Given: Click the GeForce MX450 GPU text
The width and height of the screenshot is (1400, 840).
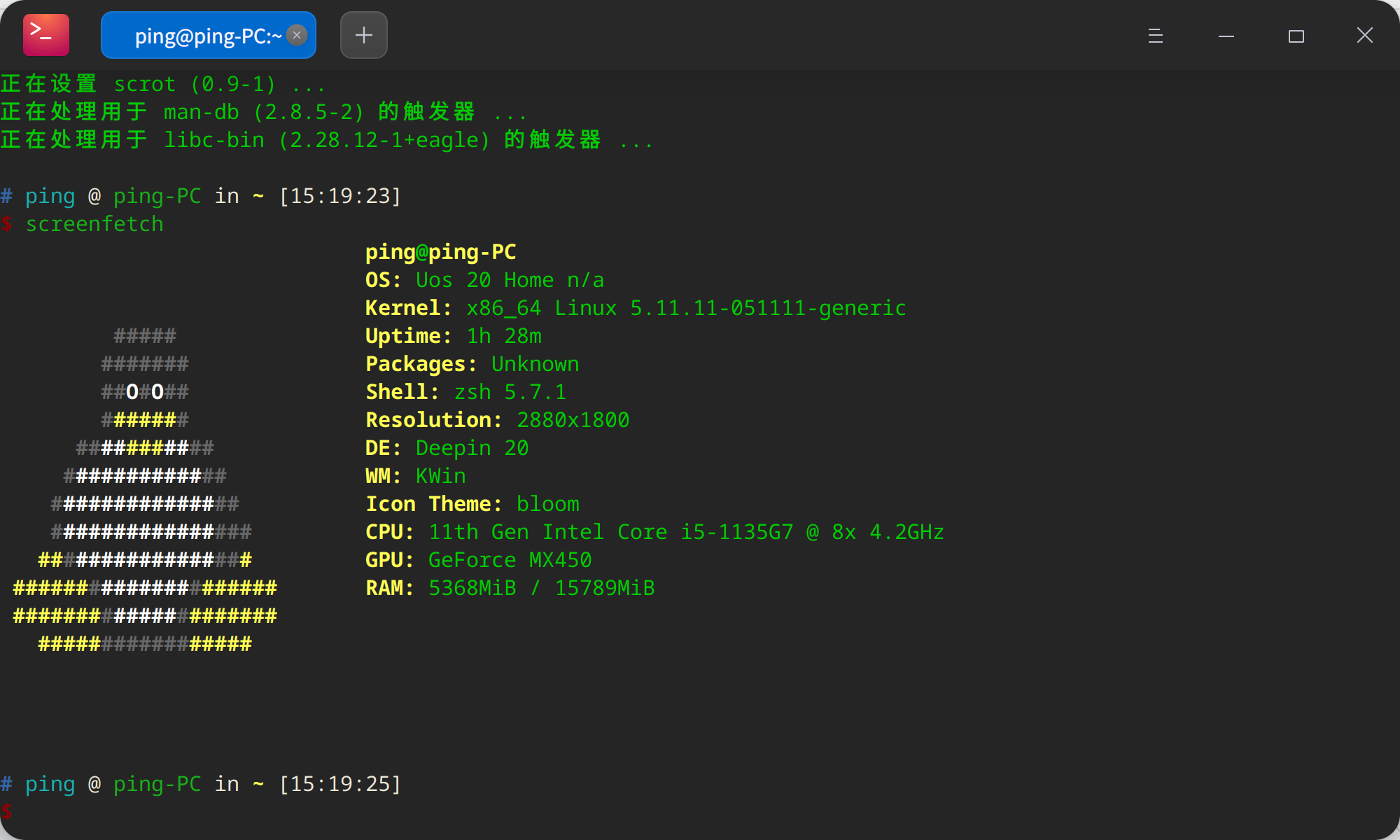Looking at the screenshot, I should click(x=510, y=560).
